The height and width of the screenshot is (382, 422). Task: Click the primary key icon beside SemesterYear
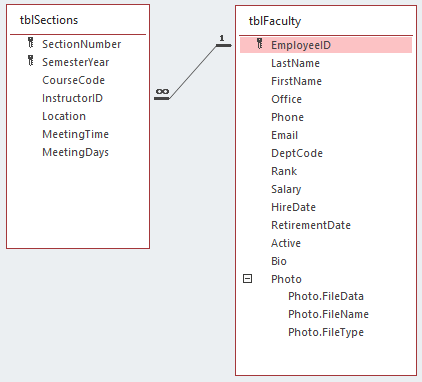31,61
